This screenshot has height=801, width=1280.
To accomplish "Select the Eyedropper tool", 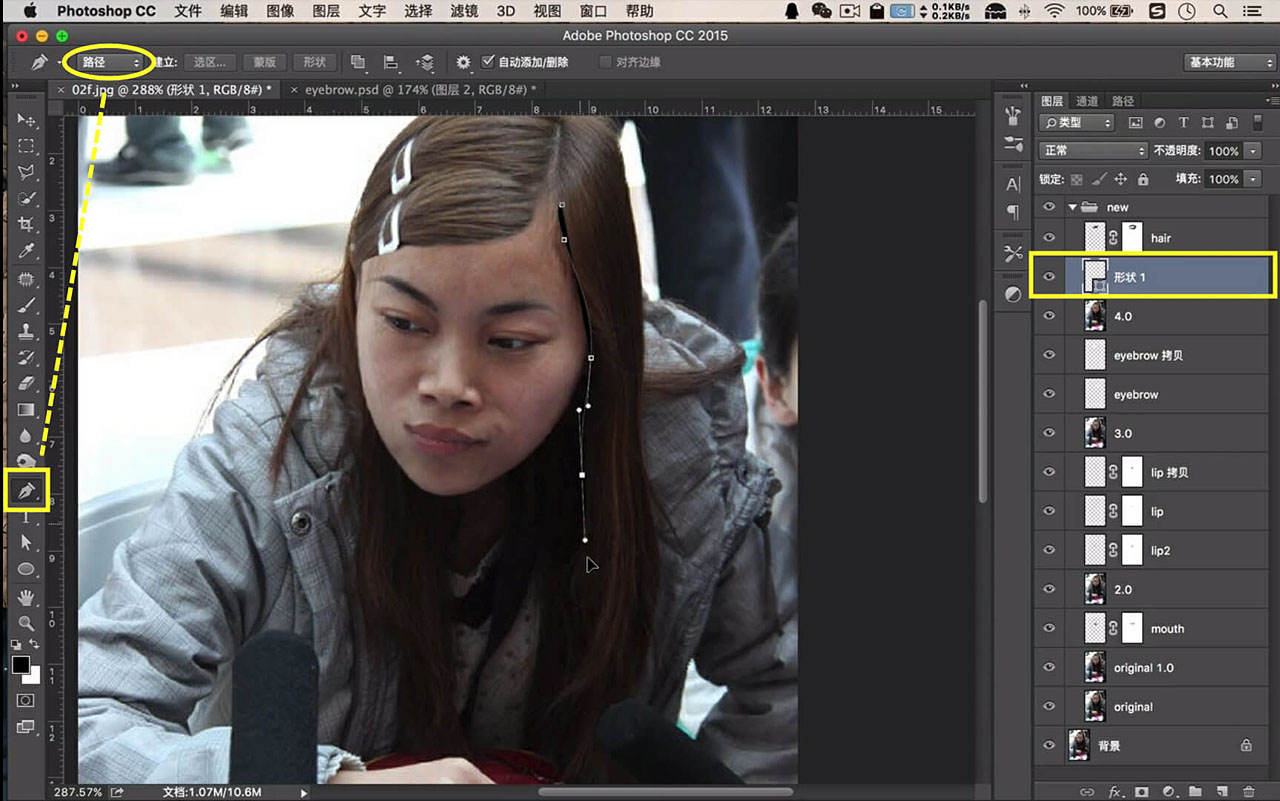I will point(26,250).
